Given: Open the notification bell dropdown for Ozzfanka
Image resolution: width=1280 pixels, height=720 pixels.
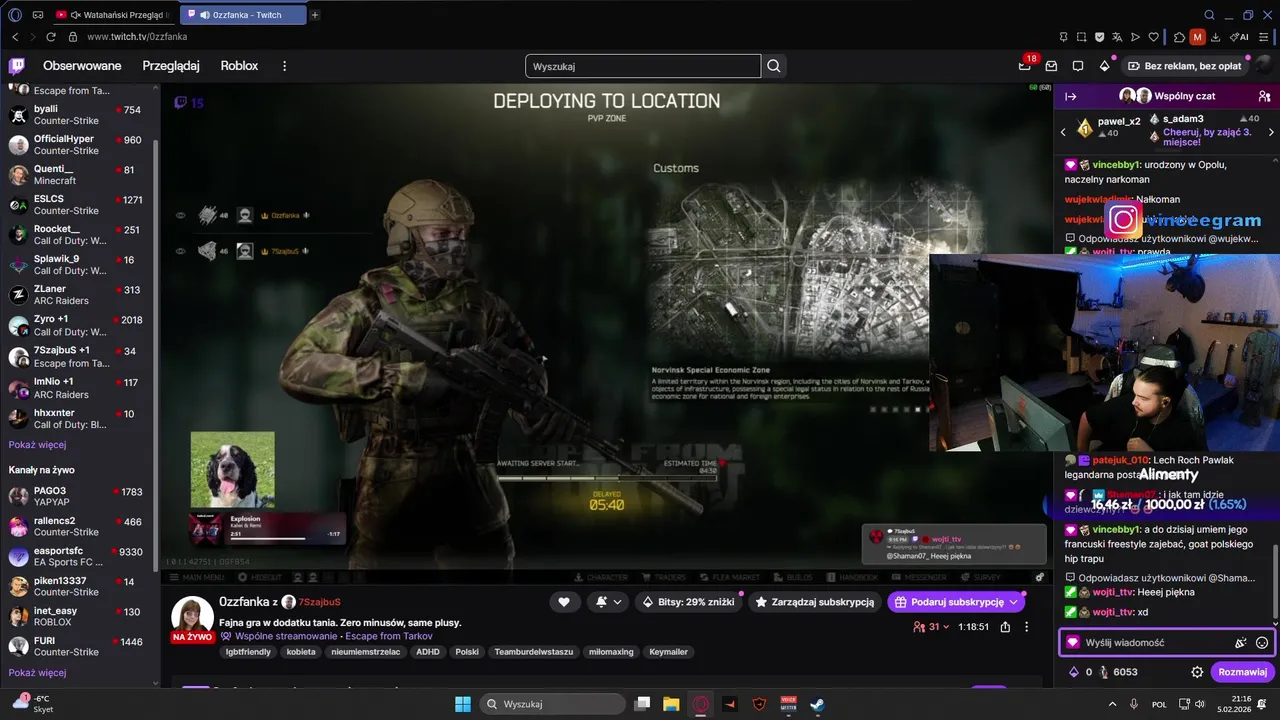Looking at the screenshot, I should 609,602.
